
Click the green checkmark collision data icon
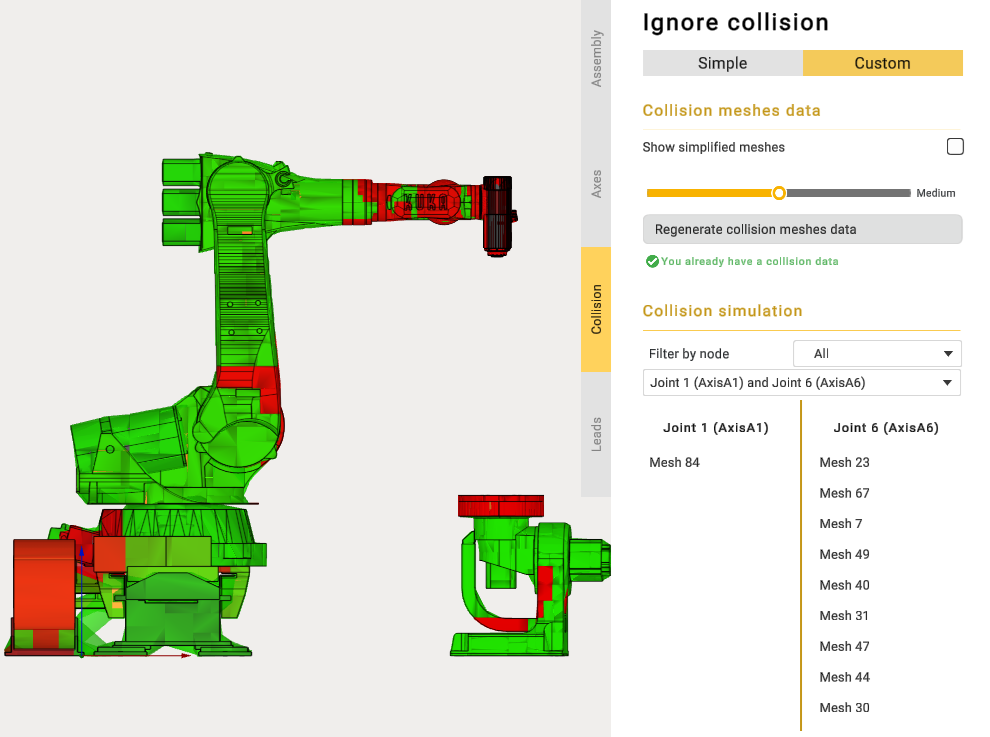(652, 261)
